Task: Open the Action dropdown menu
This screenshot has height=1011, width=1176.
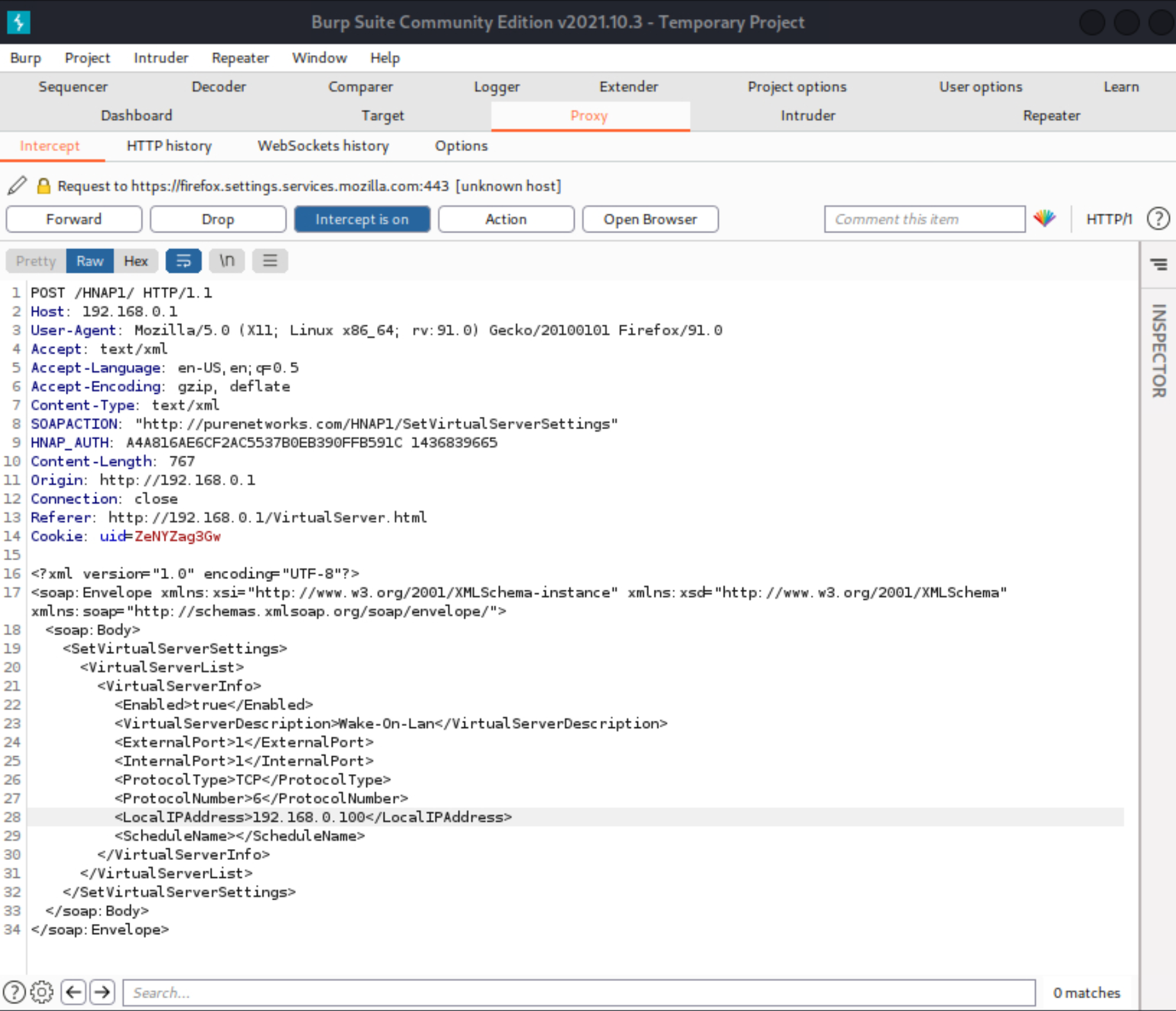Action: click(506, 219)
